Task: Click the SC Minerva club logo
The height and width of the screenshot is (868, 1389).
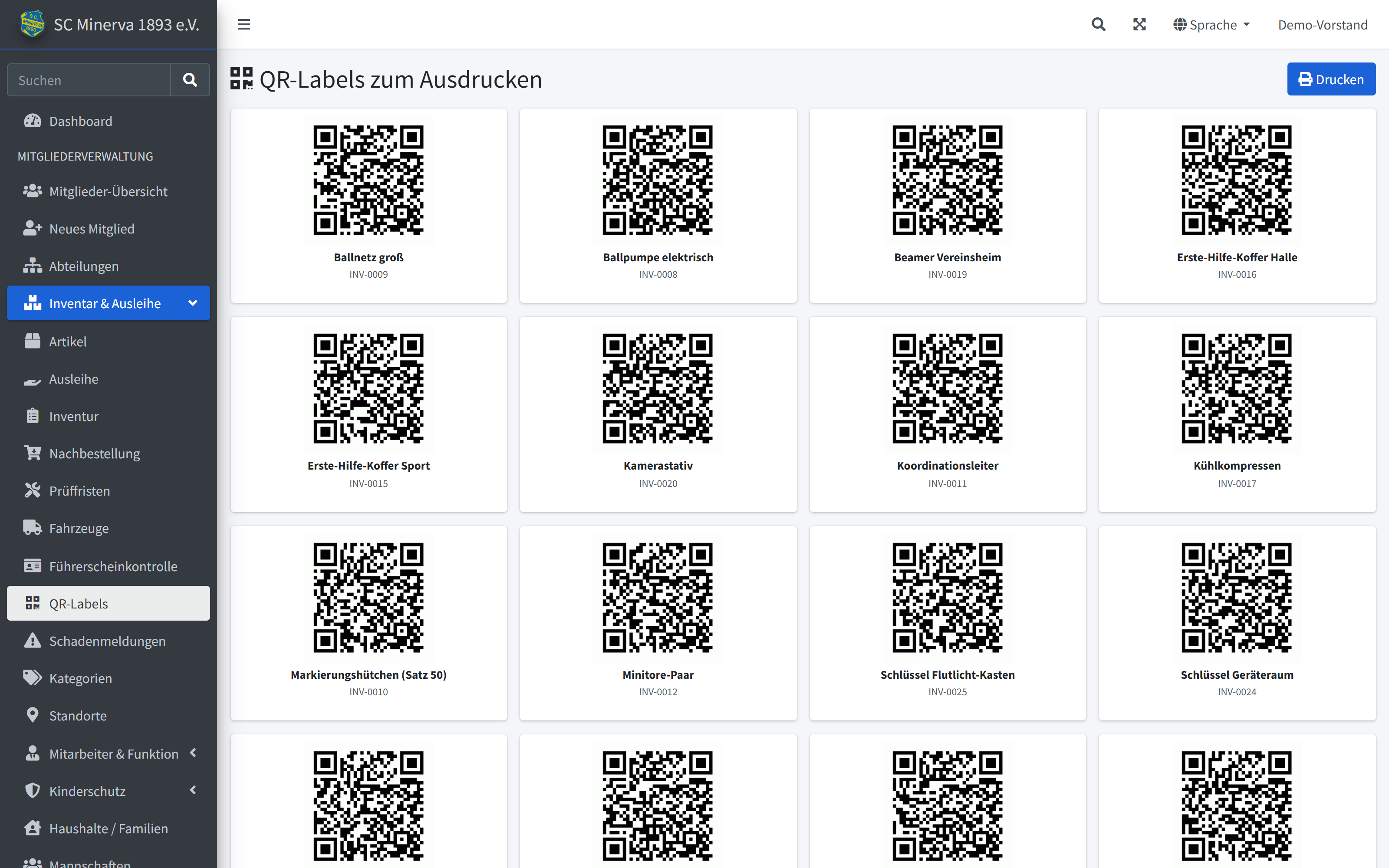Action: (x=32, y=24)
